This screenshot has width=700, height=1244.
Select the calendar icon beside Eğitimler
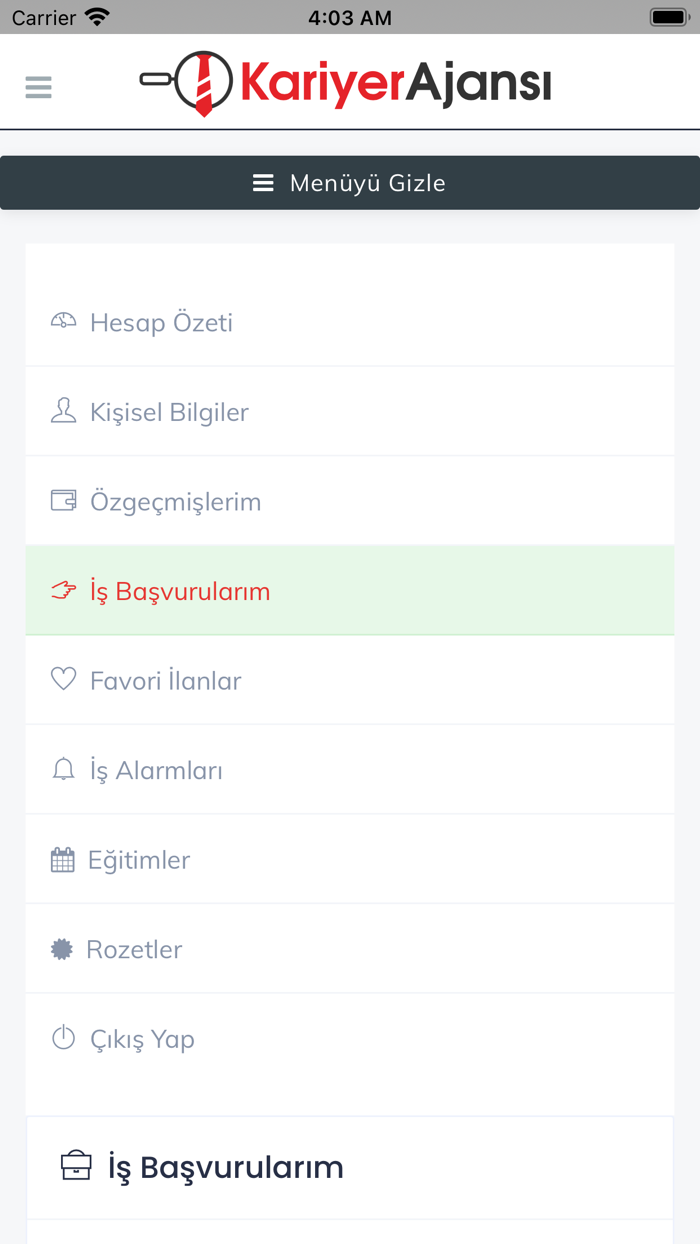coord(63,859)
